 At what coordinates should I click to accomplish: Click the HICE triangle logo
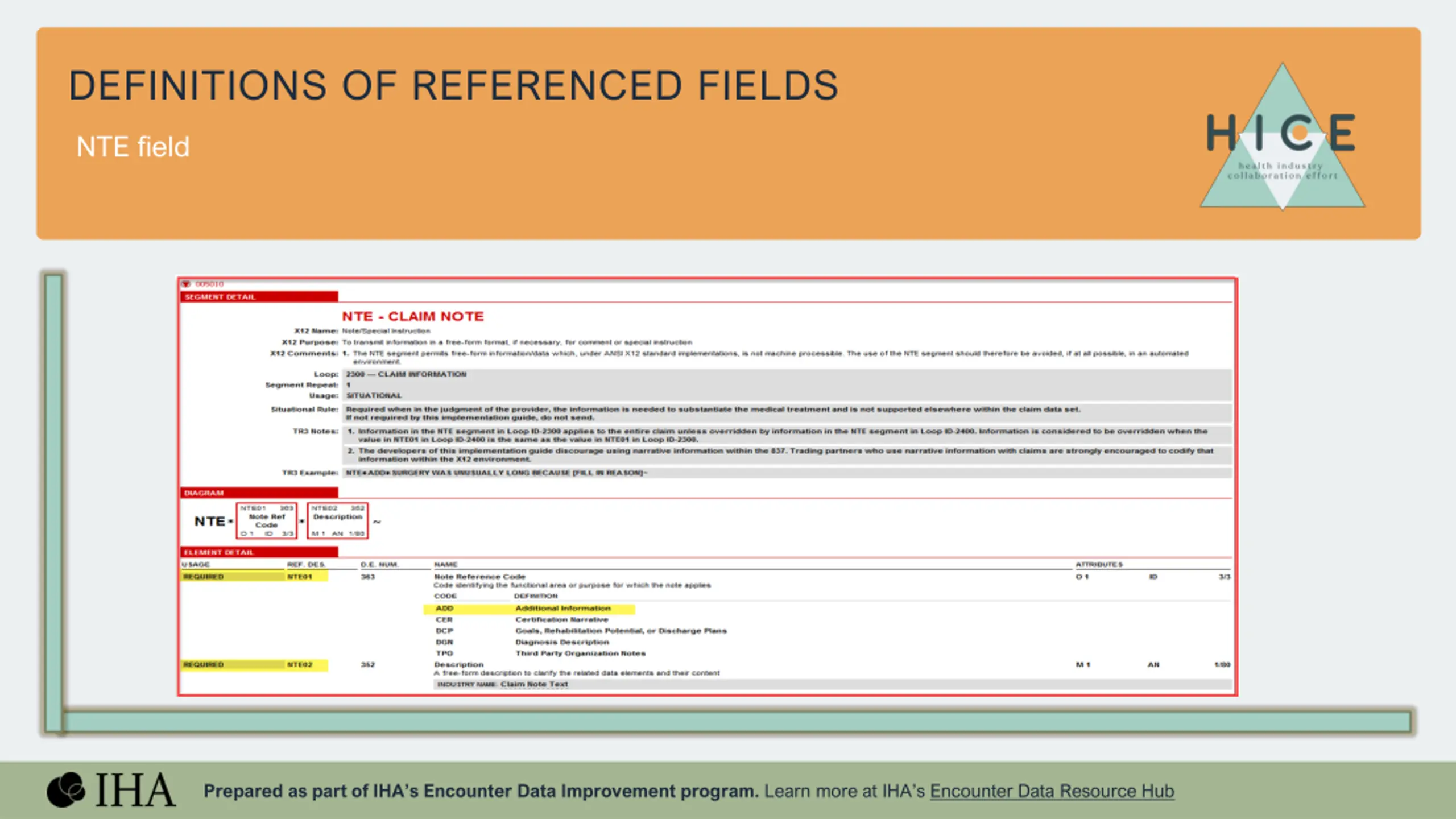click(x=1282, y=136)
